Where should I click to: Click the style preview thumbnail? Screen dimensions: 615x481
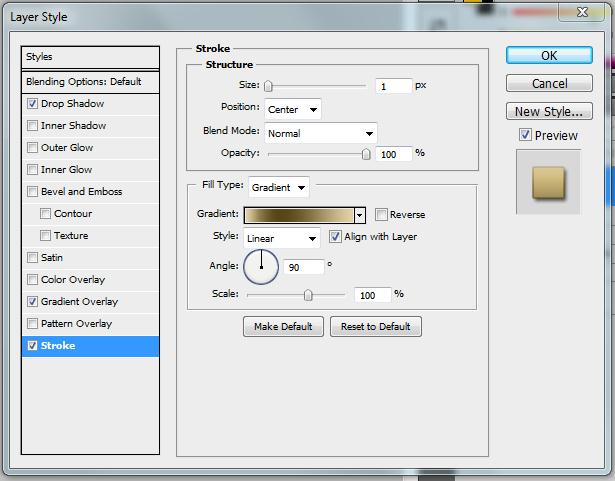(548, 182)
